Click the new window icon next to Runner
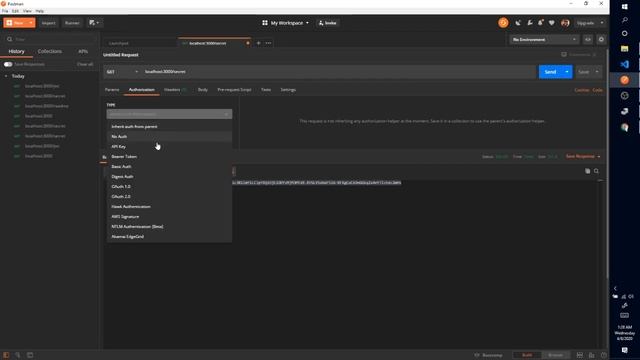The height and width of the screenshot is (360, 640). pos(94,23)
